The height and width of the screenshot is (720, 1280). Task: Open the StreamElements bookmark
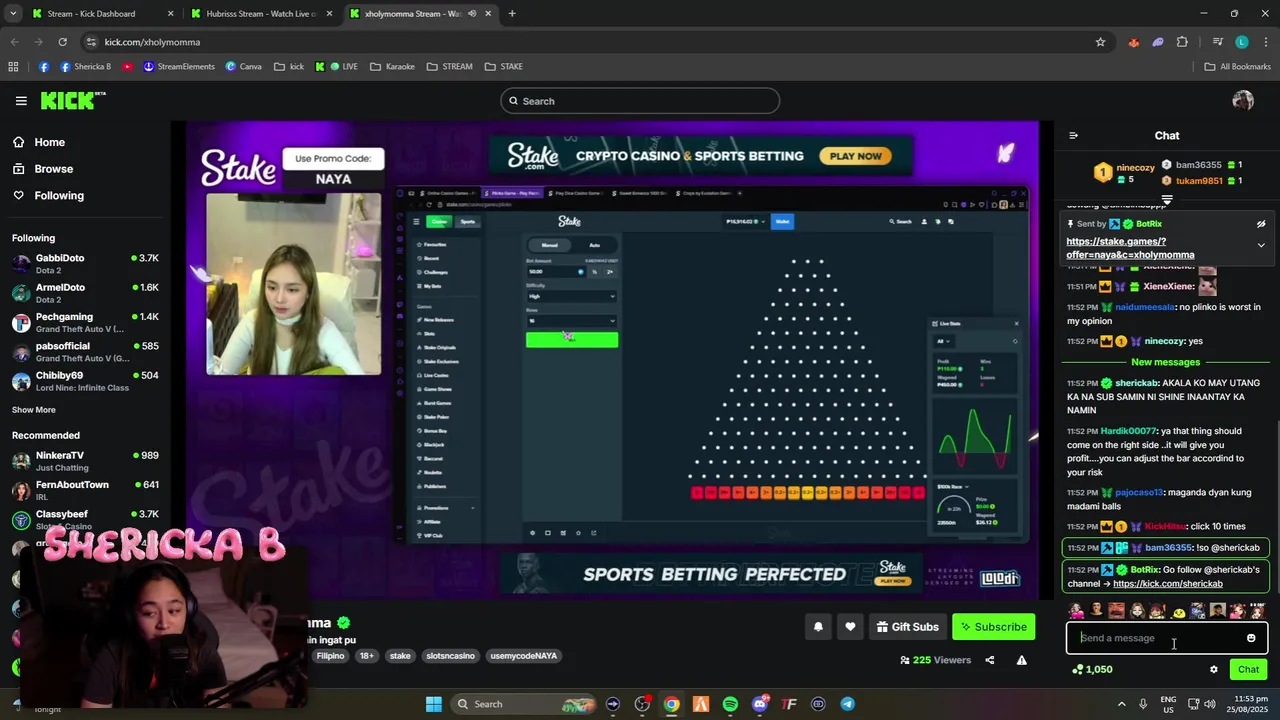coord(179,67)
